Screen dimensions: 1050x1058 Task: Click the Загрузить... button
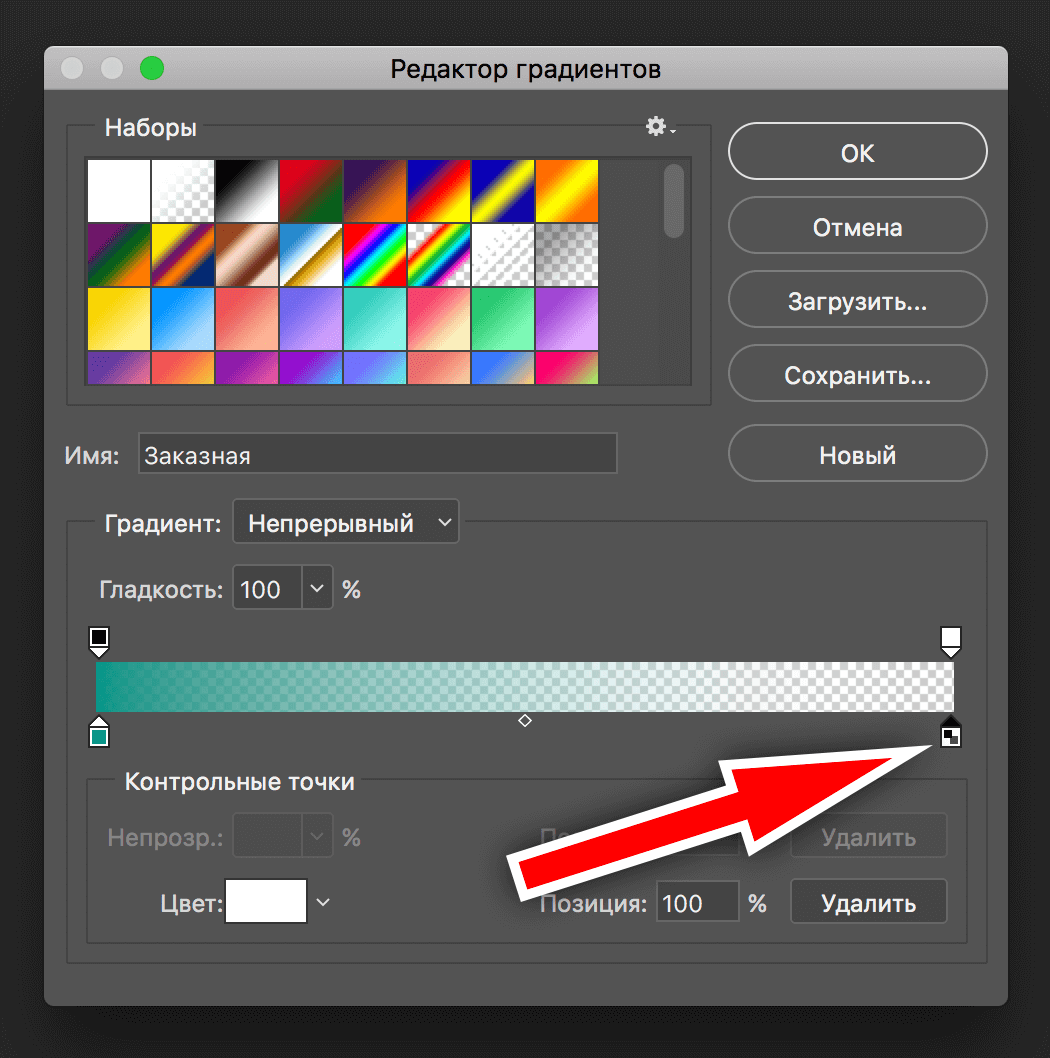[857, 302]
